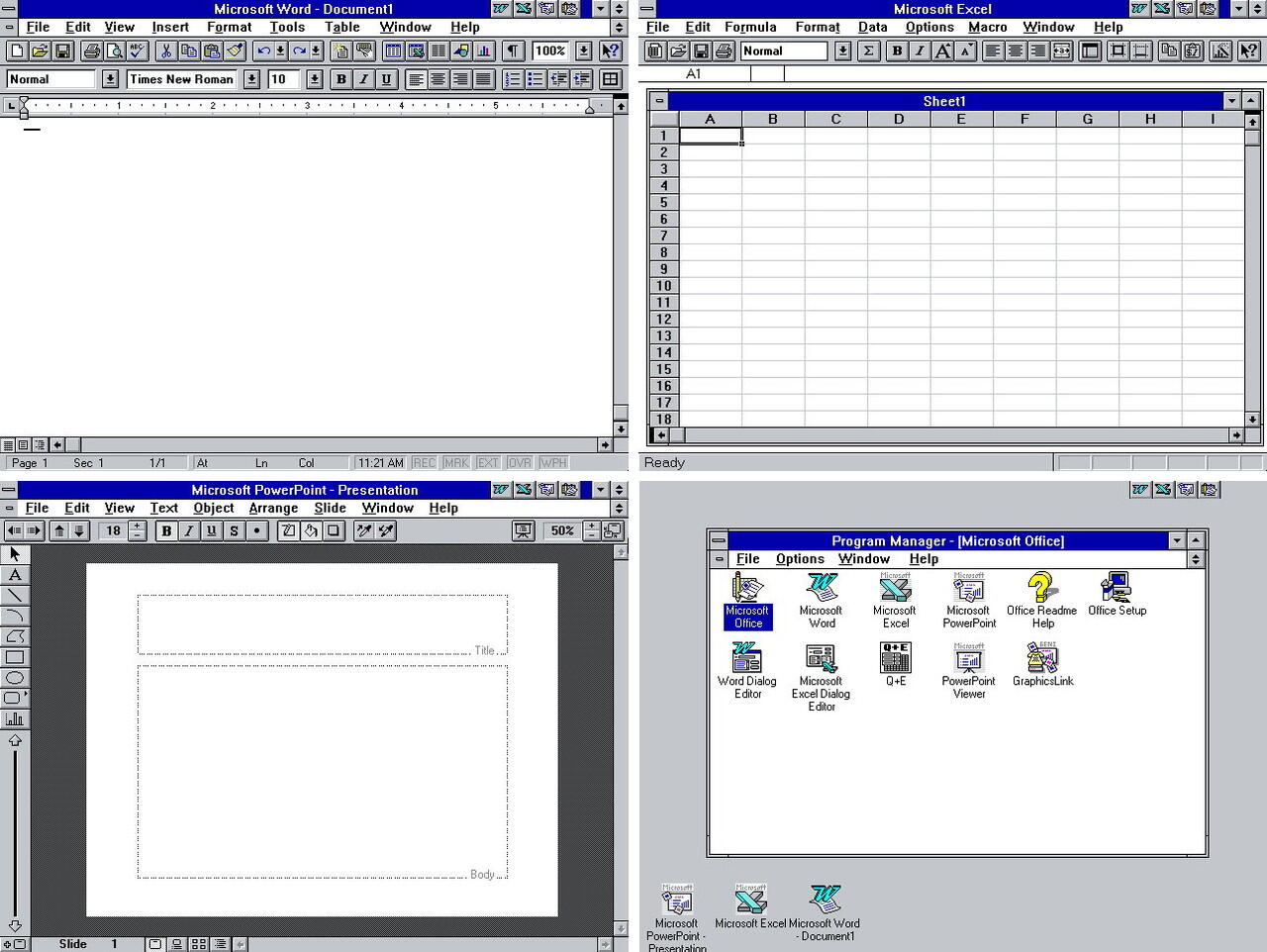This screenshot has height=952, width=1267.
Task: Click the Increase Font Size icon in Excel
Action: pyautogui.click(x=943, y=50)
